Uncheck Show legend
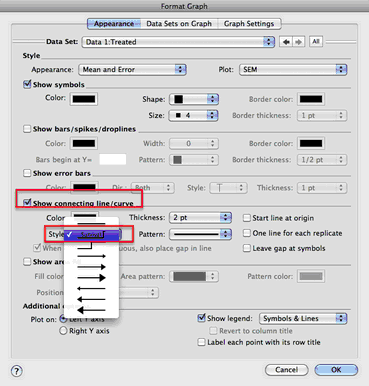The width and height of the screenshot is (369, 386). tap(201, 318)
